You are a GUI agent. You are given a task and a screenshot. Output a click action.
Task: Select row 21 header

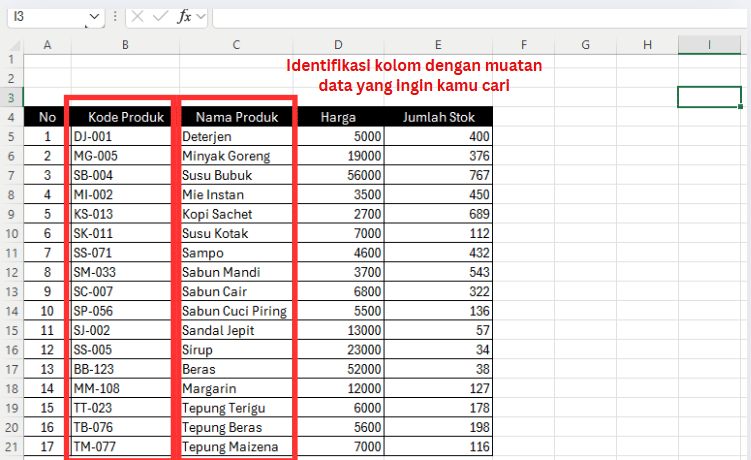pos(11,447)
